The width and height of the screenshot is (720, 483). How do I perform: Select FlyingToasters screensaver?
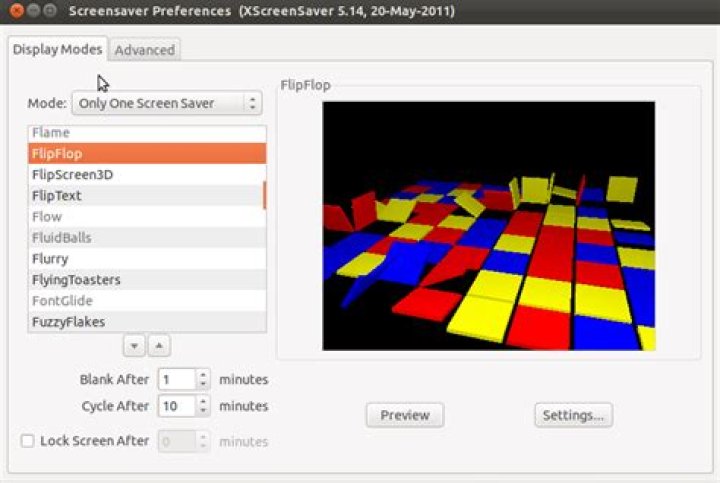[147, 280]
